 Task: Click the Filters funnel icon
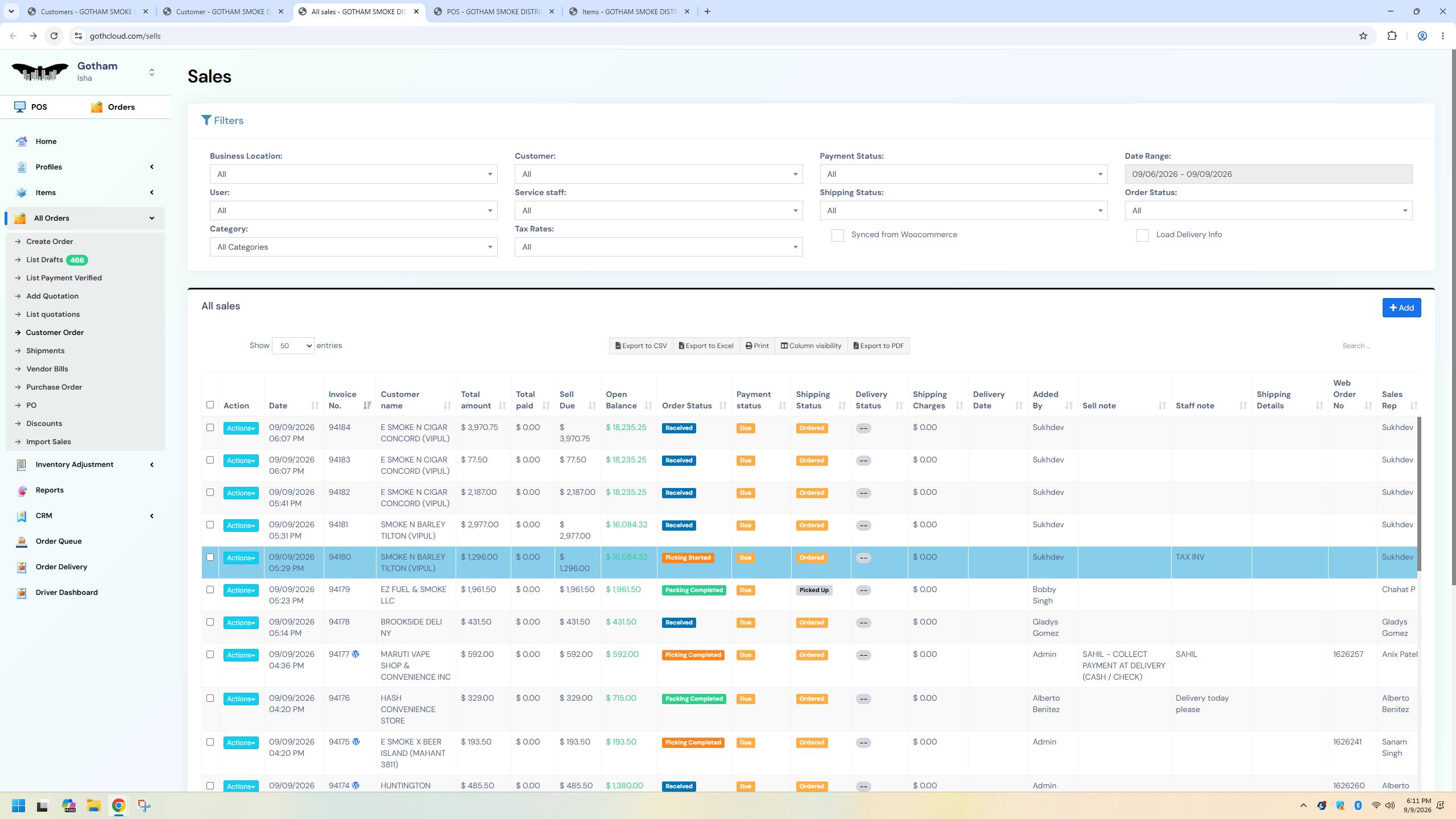click(206, 121)
